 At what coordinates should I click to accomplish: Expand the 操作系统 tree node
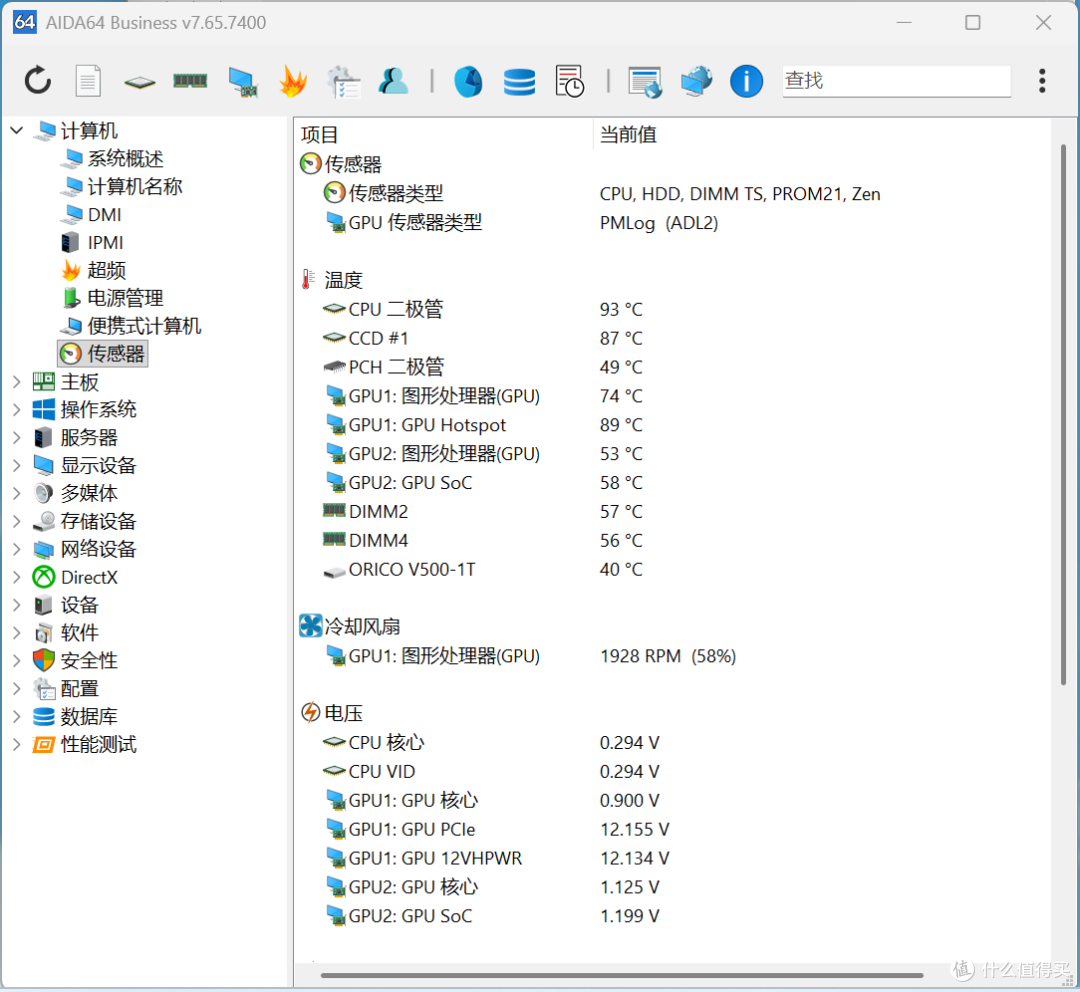[17, 409]
